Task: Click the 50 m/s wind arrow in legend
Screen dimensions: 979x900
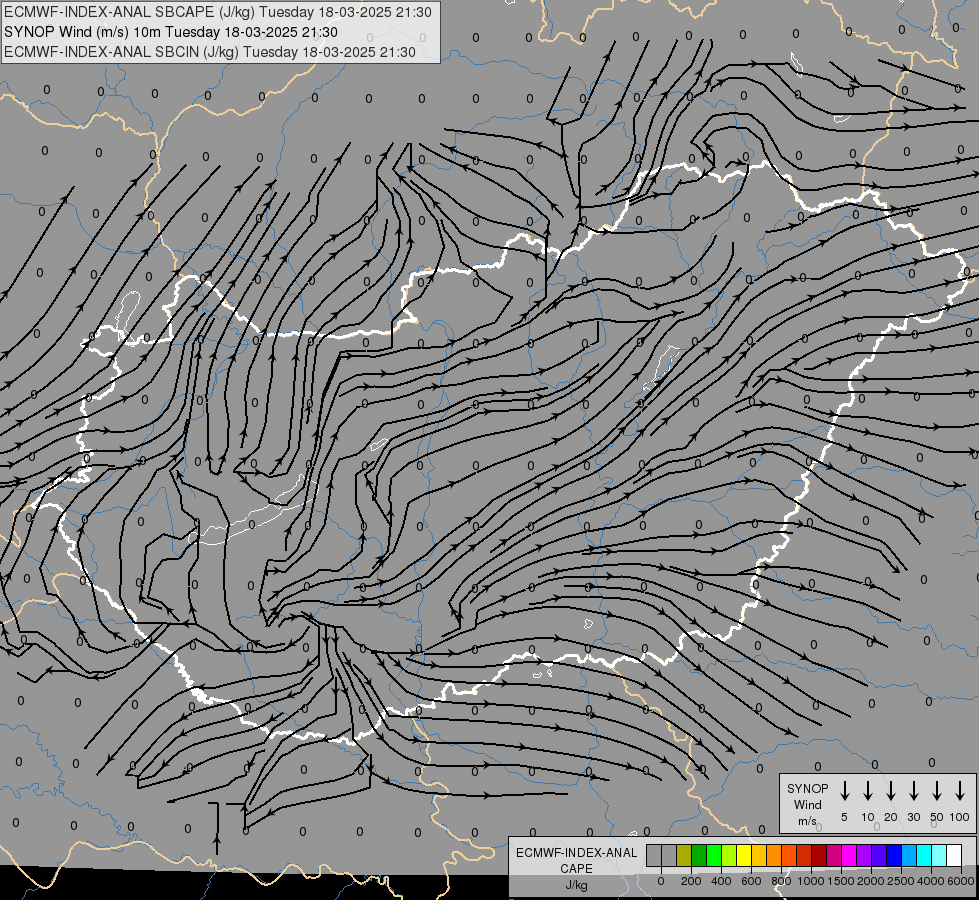Action: point(937,791)
